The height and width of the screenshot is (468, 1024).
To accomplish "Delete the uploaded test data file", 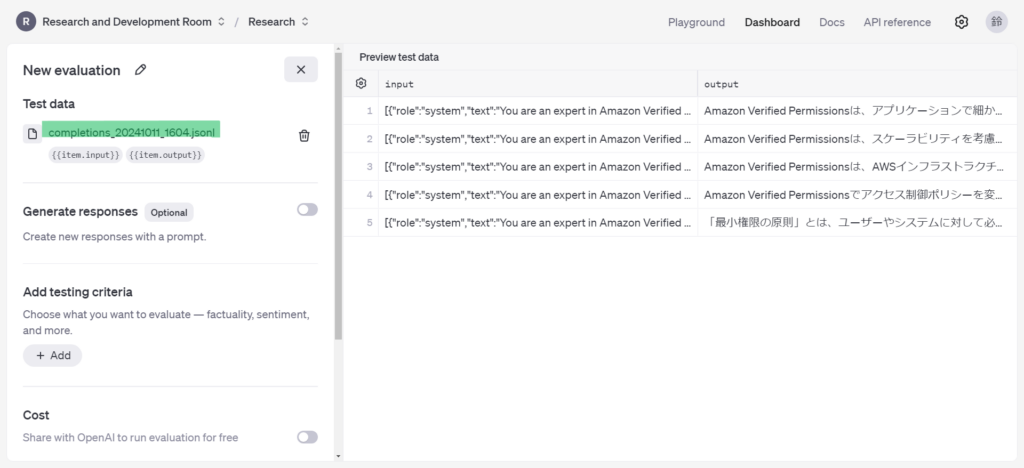I will pyautogui.click(x=304, y=136).
